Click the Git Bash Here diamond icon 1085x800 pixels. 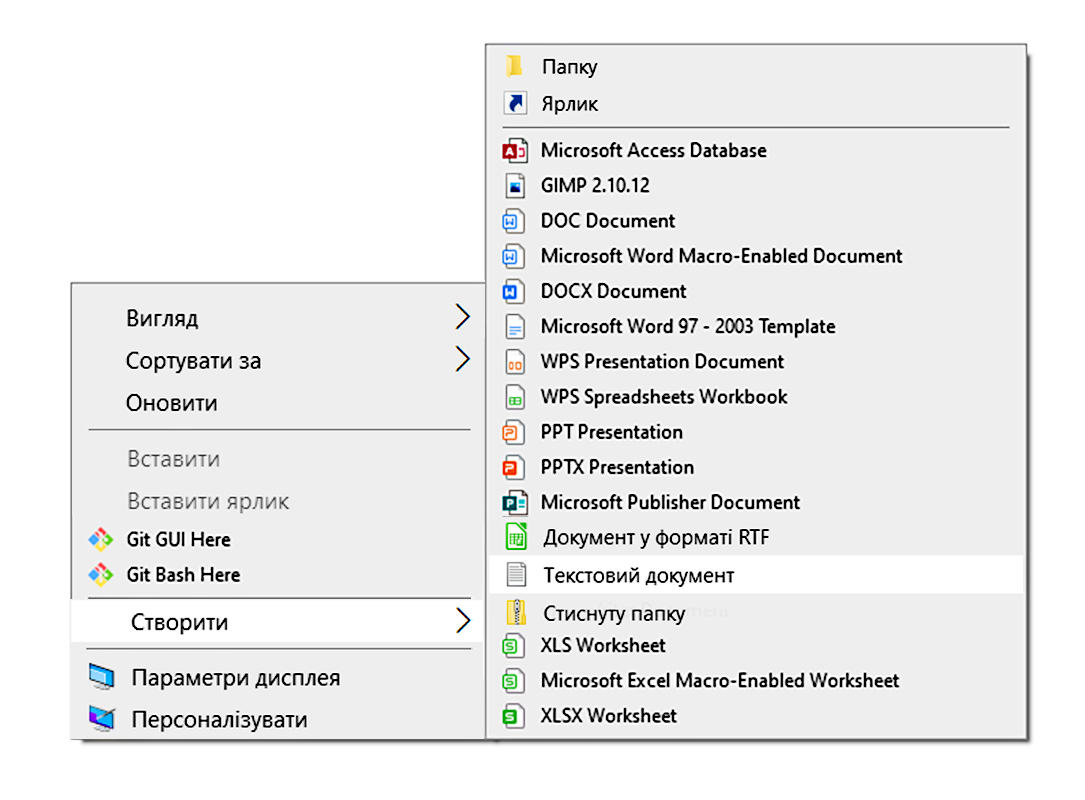101,575
